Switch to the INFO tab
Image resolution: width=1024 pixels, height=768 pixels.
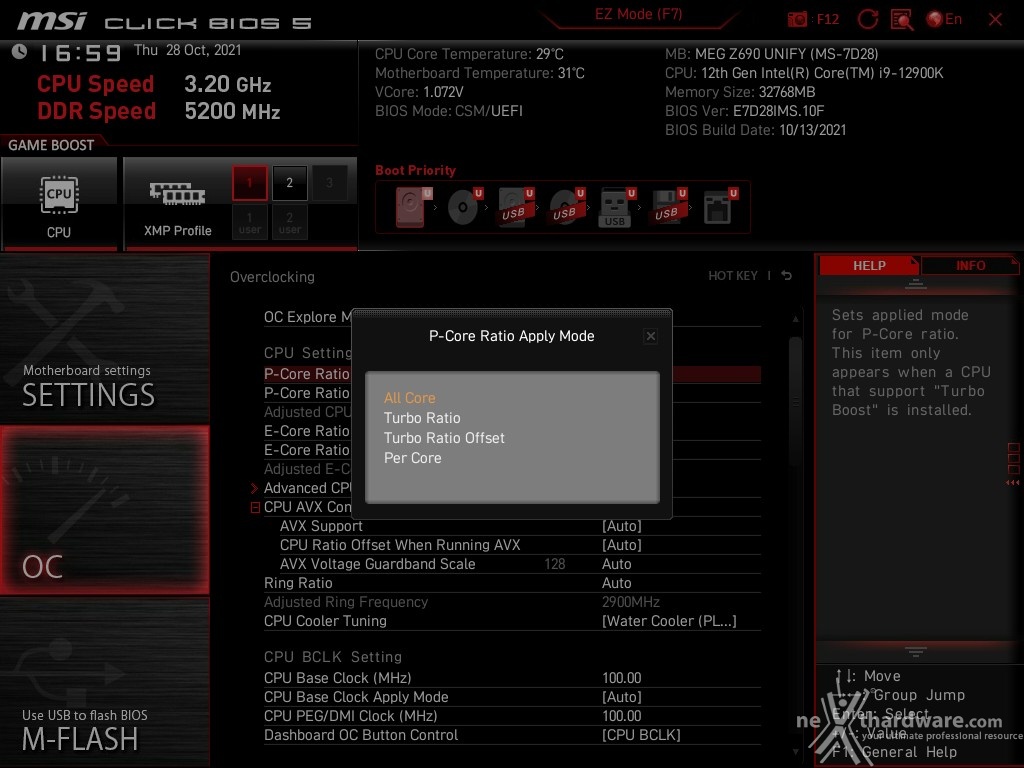click(x=970, y=266)
